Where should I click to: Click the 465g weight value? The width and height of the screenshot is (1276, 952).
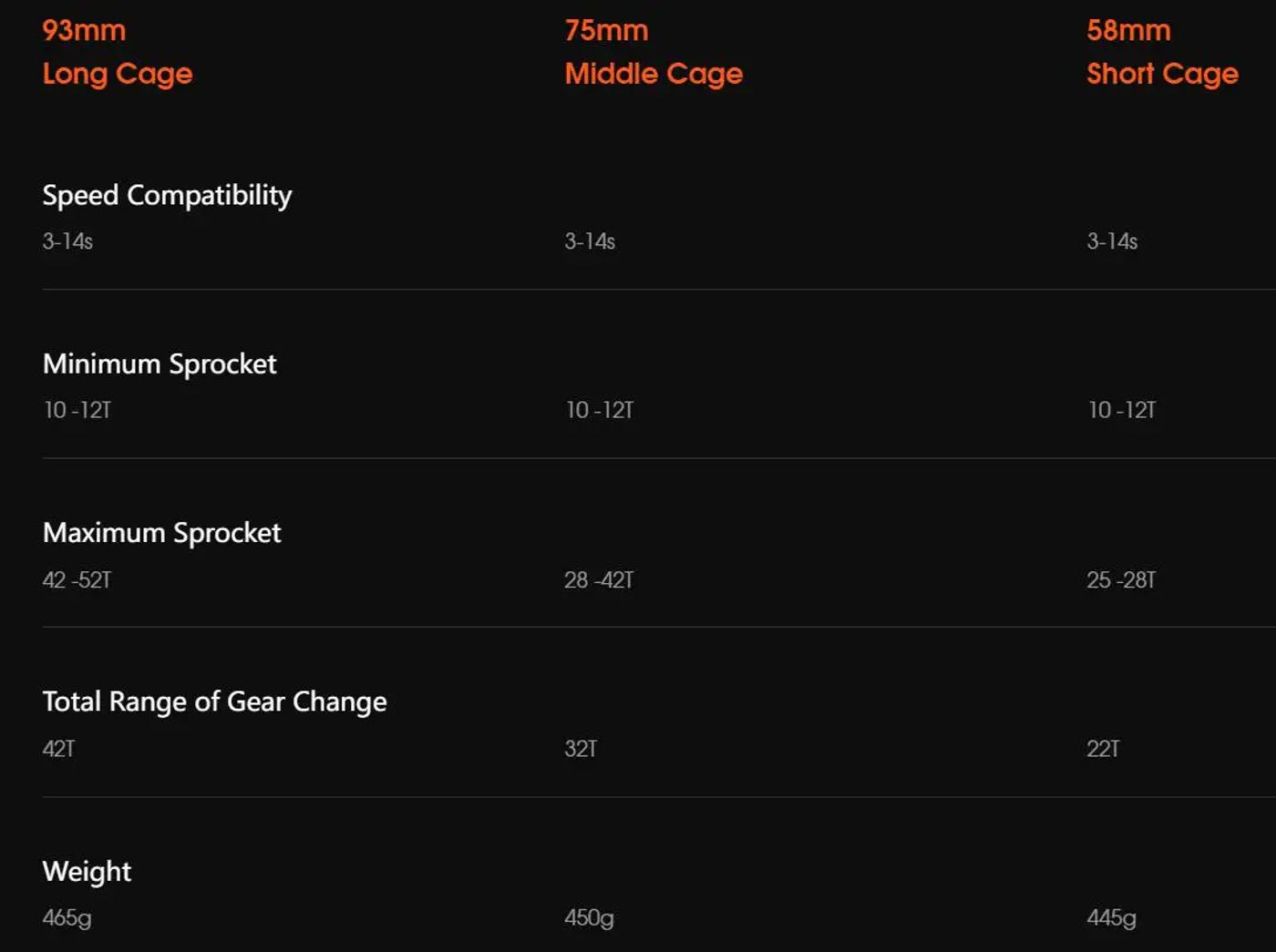[67, 918]
